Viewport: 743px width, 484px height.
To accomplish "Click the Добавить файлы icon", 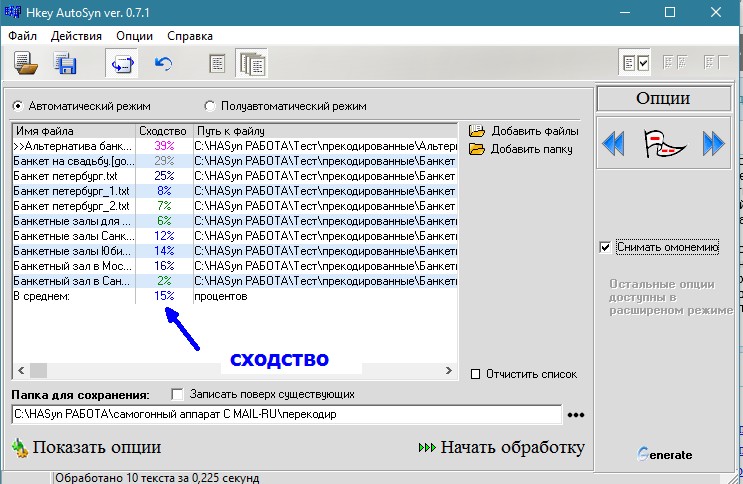I will [x=477, y=131].
